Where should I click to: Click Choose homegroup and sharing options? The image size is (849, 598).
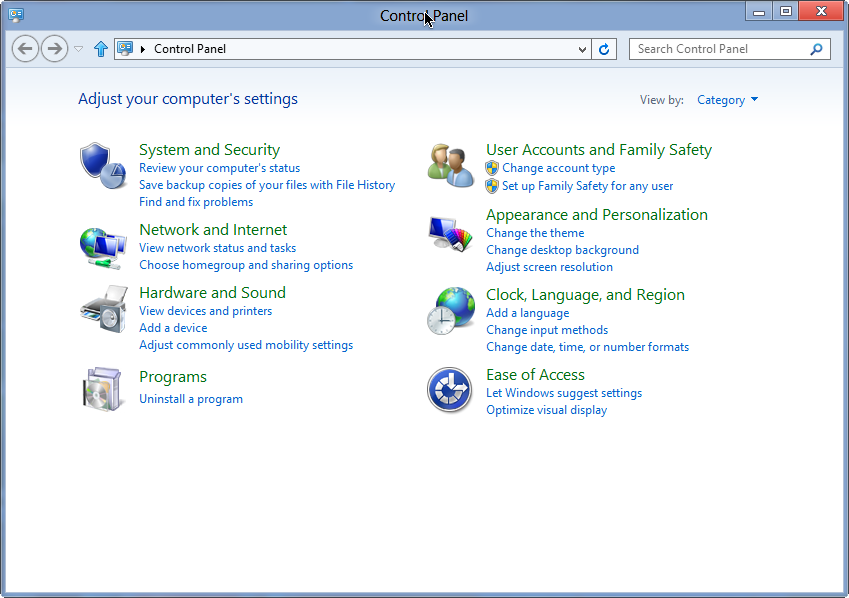246,265
